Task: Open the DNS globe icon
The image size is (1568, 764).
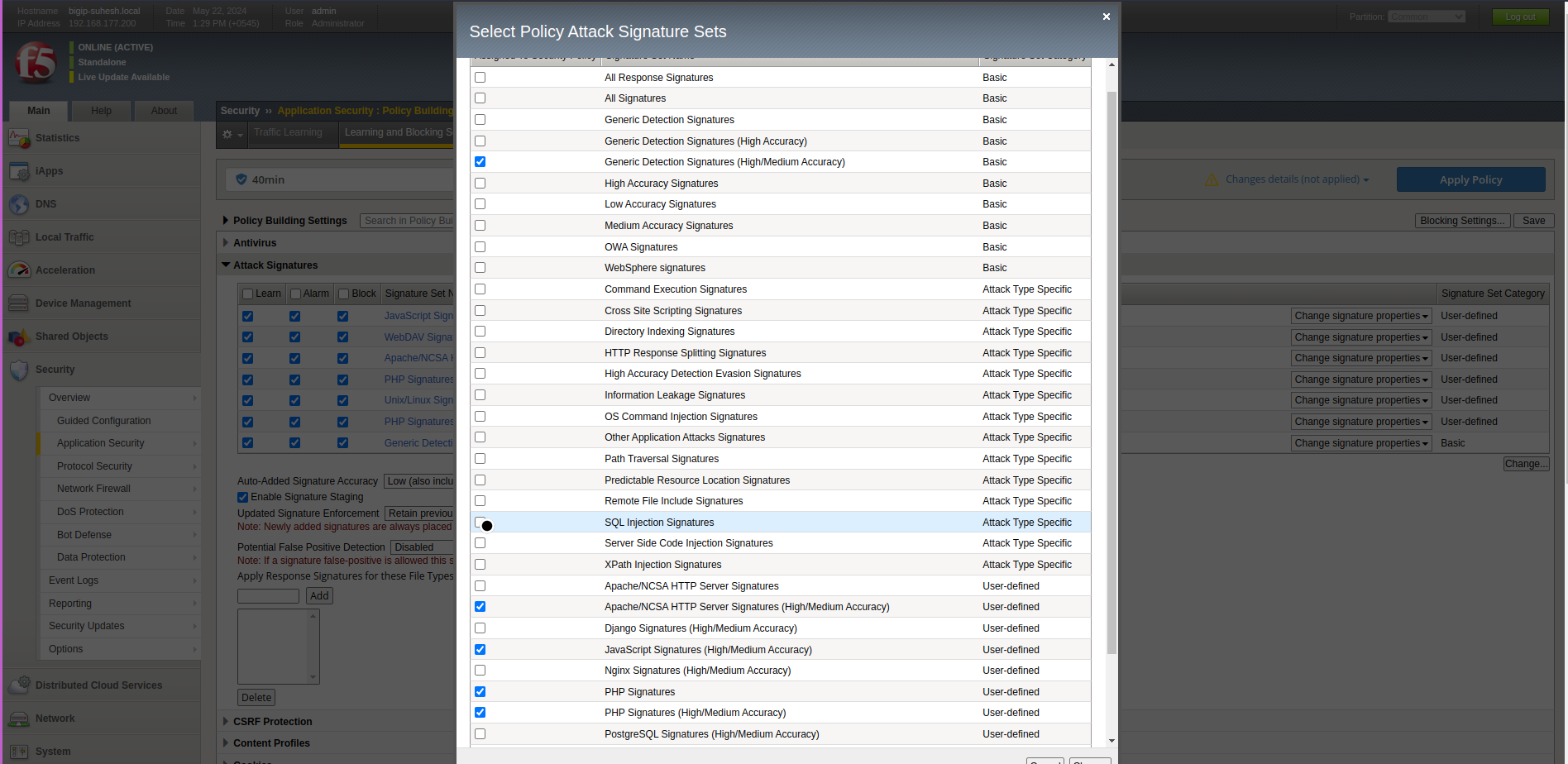Action: point(19,204)
